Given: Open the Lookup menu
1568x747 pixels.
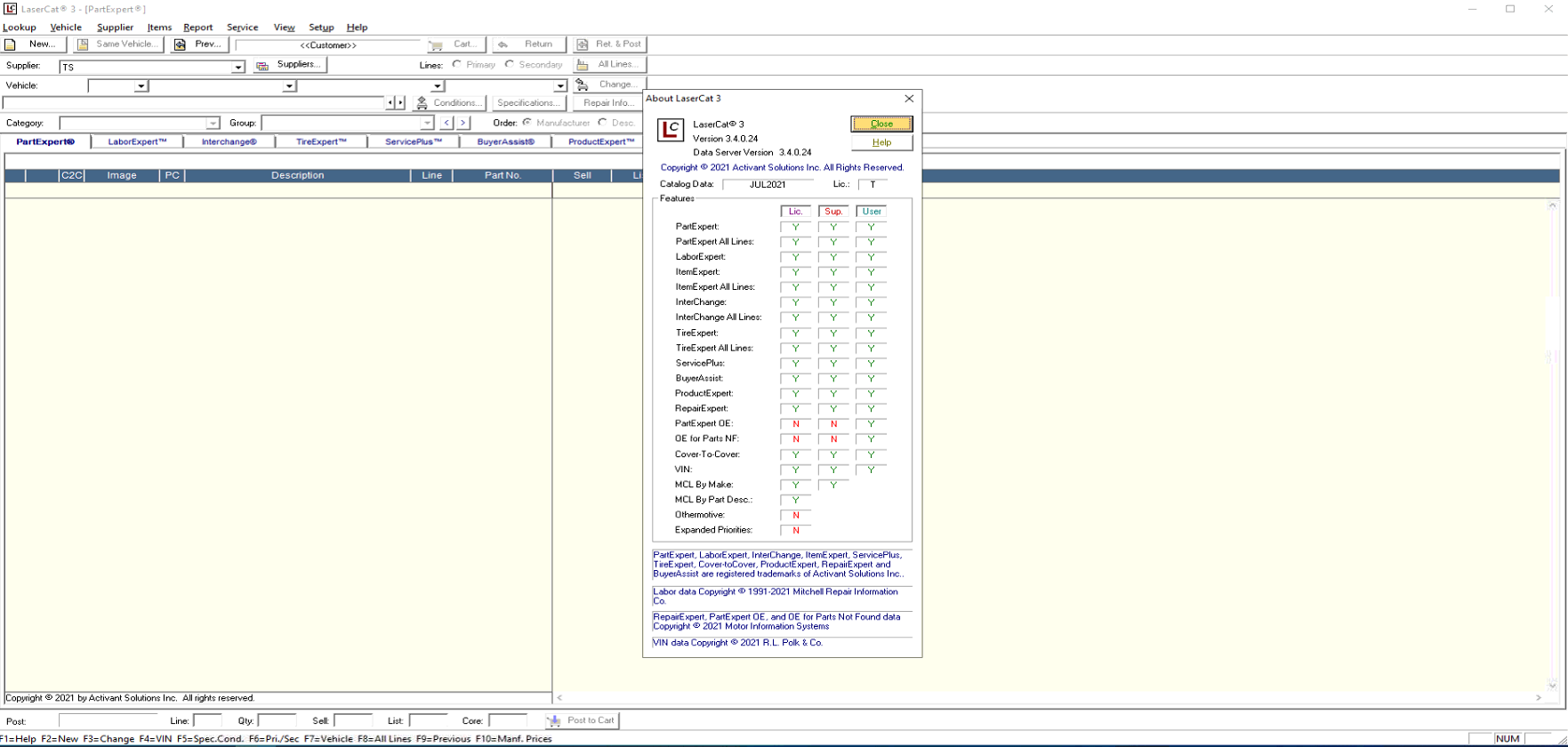Looking at the screenshot, I should point(20,28).
